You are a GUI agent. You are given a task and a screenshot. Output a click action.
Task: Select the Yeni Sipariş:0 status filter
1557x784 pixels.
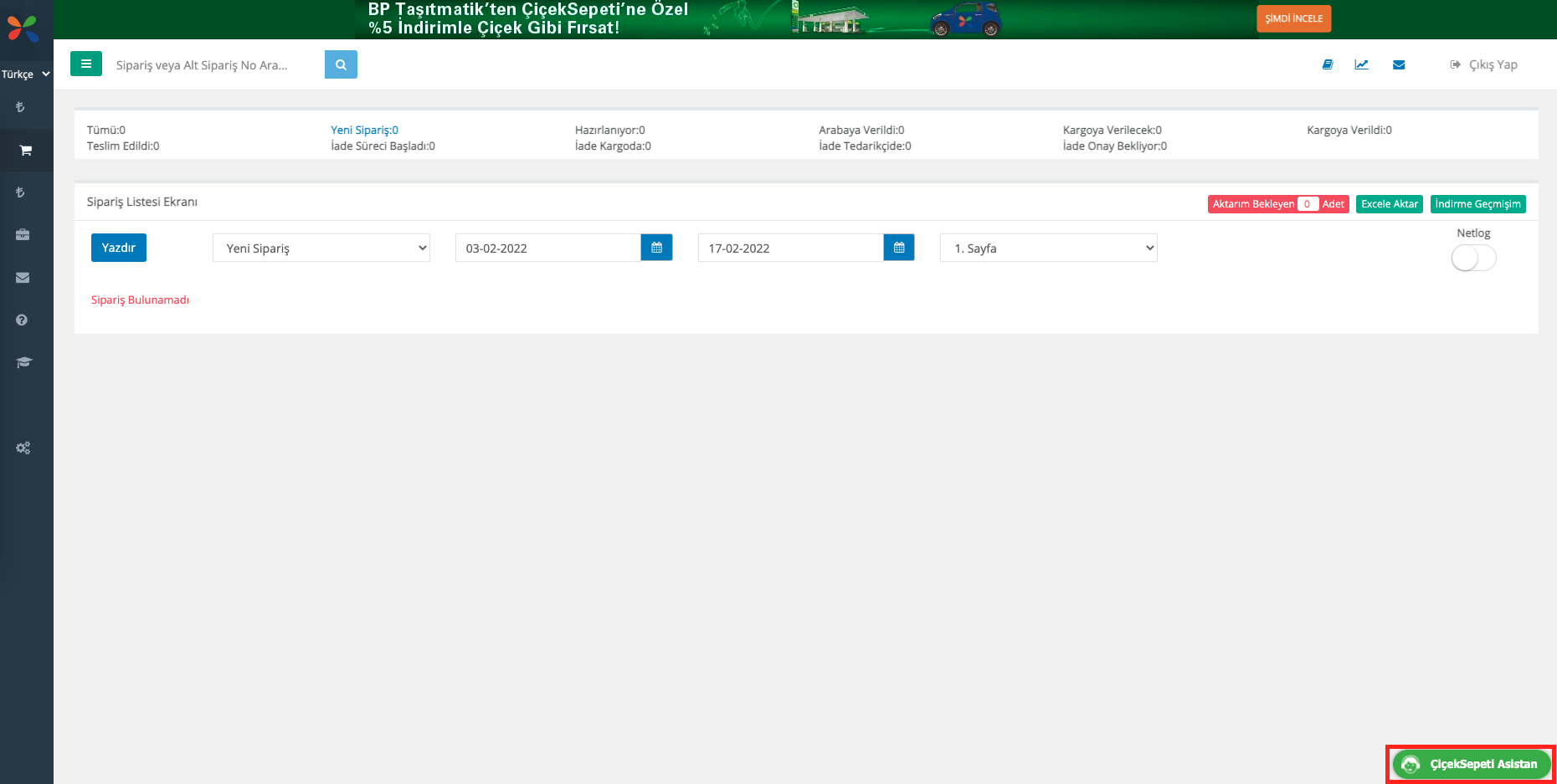(x=364, y=130)
